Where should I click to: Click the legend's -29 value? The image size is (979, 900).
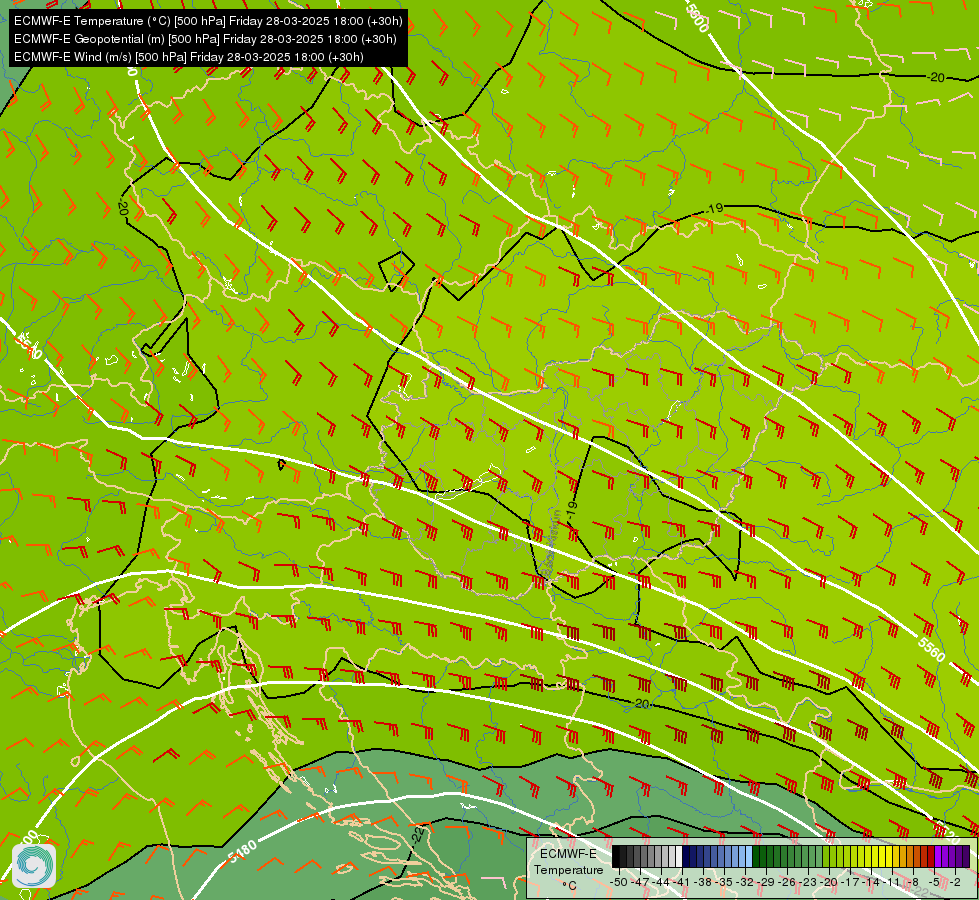click(x=767, y=883)
